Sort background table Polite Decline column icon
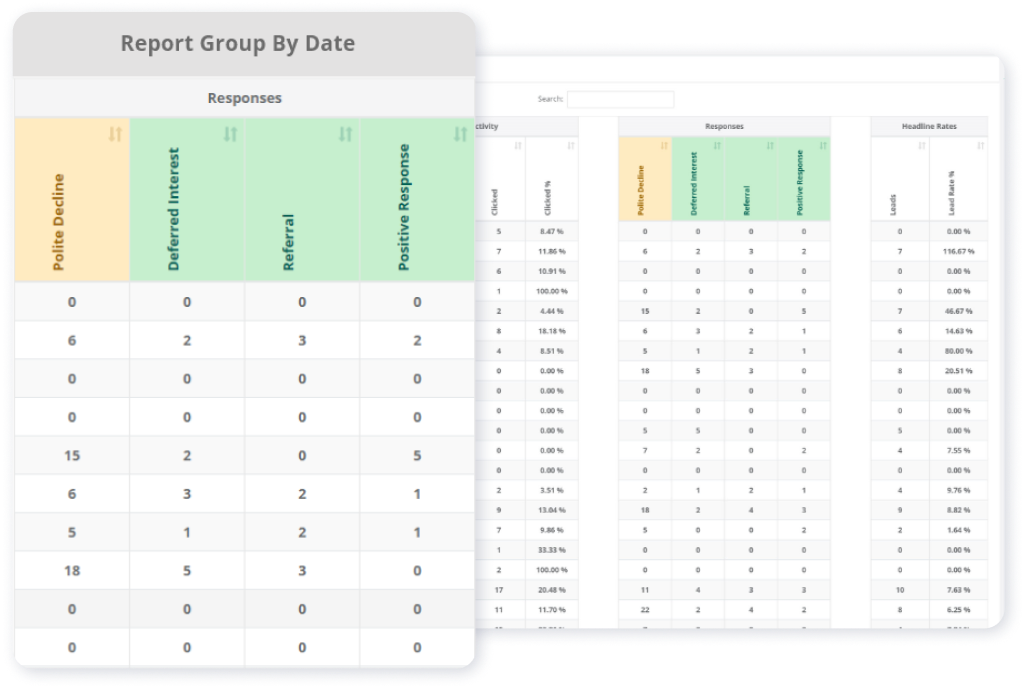The image size is (1025, 689). click(x=664, y=146)
